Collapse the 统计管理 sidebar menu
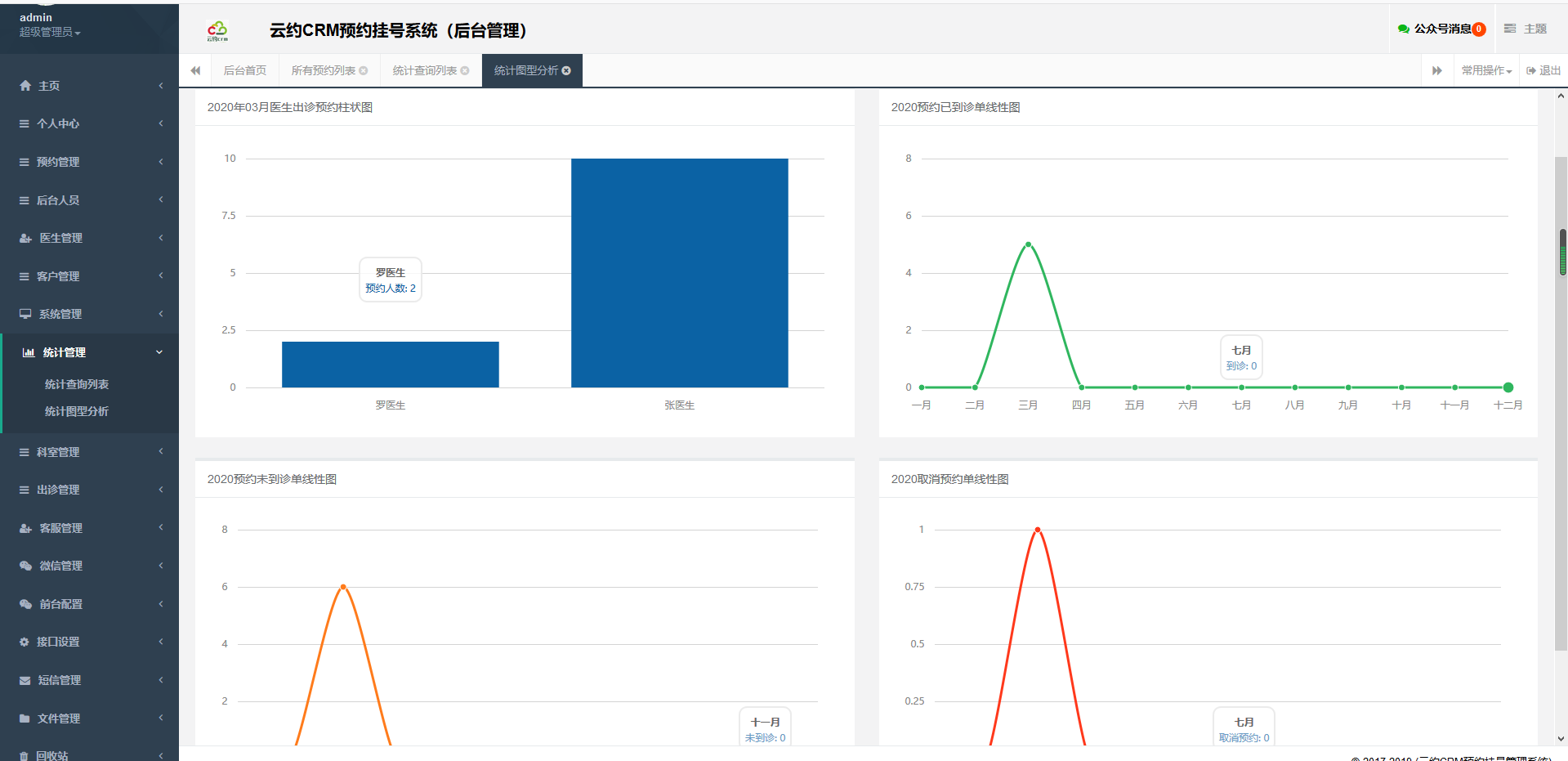Viewport: 1568px width, 761px height. pyautogui.click(x=89, y=352)
